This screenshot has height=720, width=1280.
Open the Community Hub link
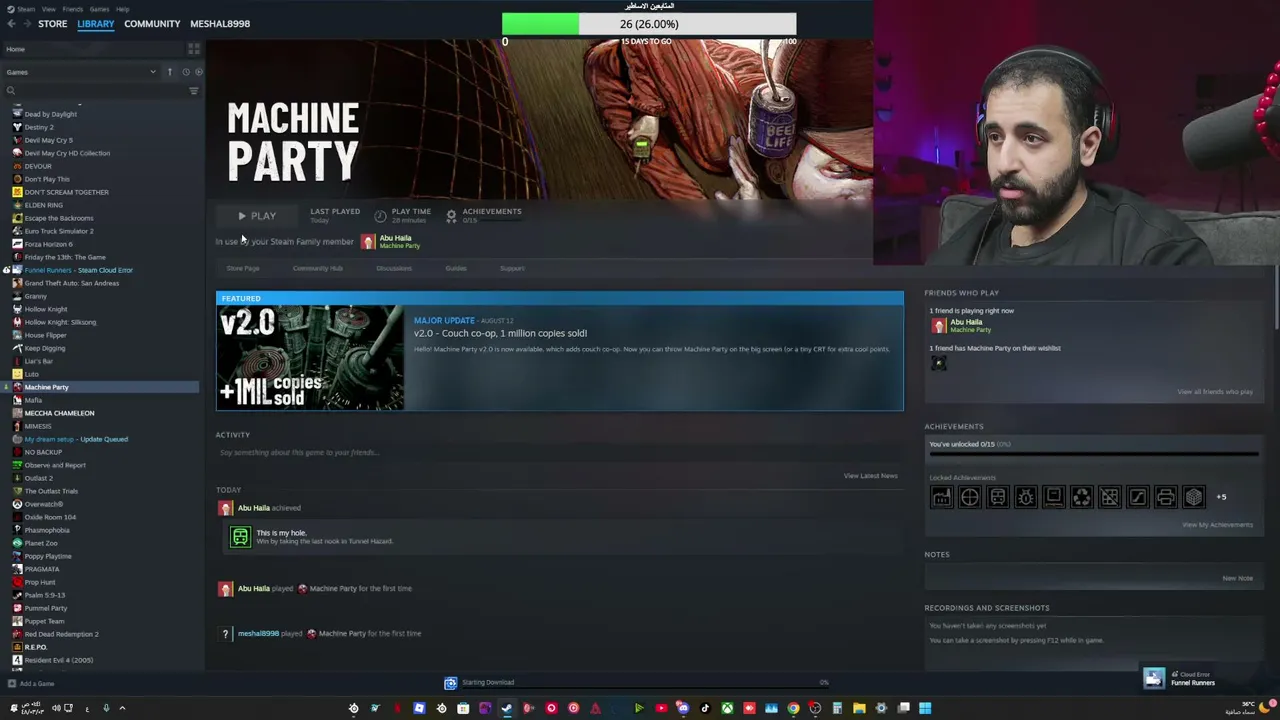click(x=318, y=268)
